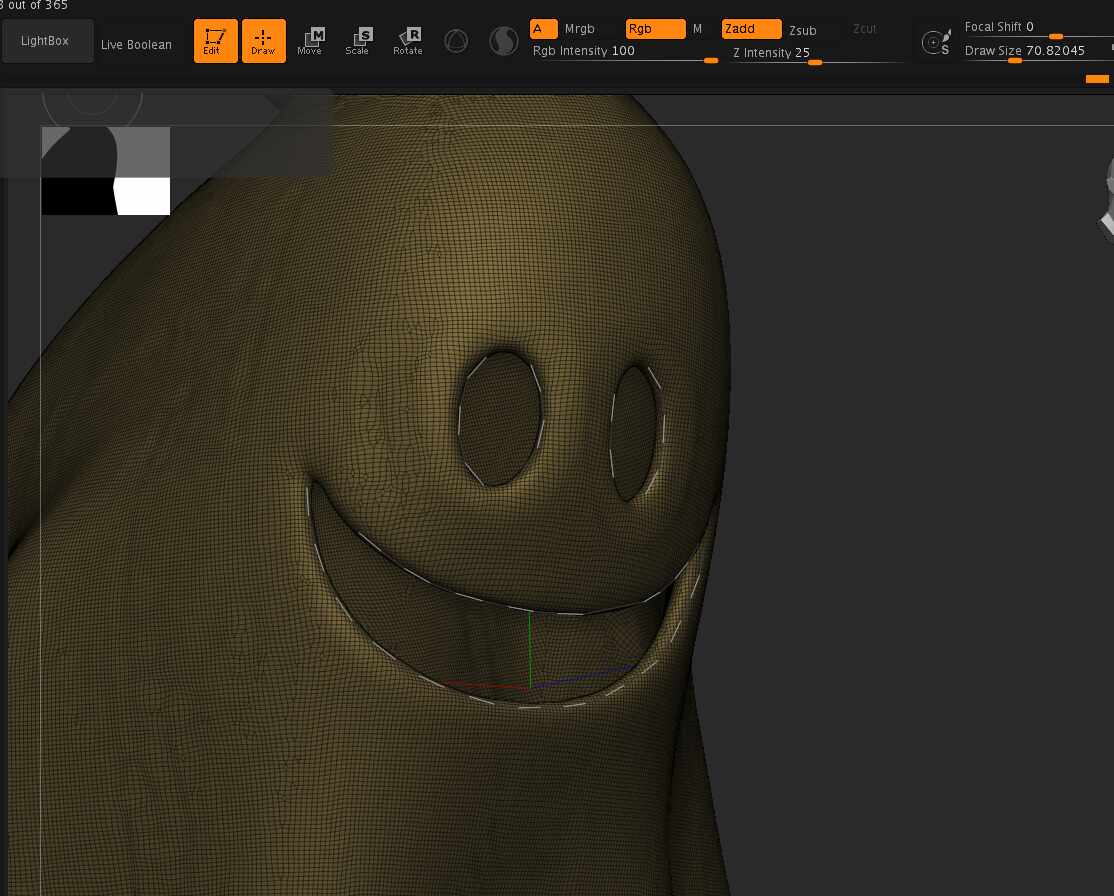
Task: Click the silhouette thumbnail preview
Action: click(x=105, y=170)
